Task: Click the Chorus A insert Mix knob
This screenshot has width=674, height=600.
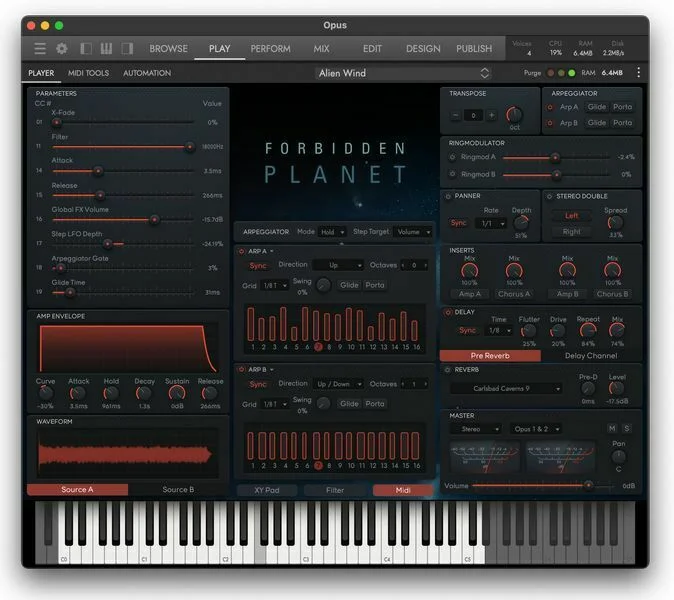Action: [514, 271]
